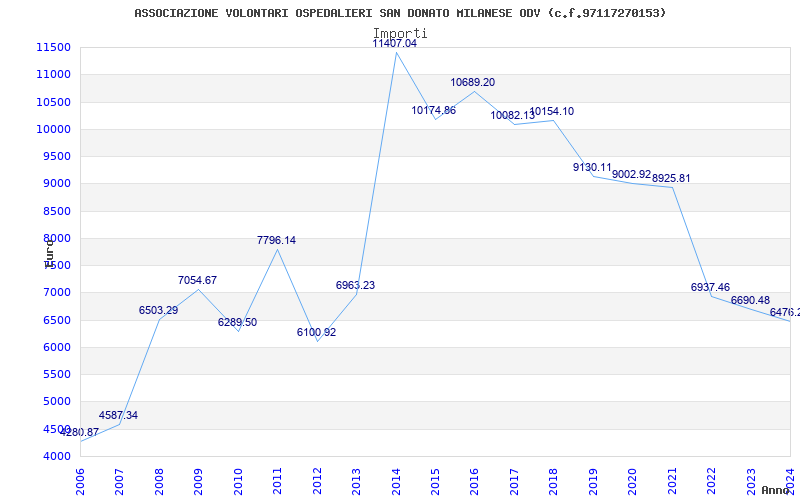This screenshot has width=800, height=500.
Task: Click the data label 6289.50
Action: click(x=237, y=322)
